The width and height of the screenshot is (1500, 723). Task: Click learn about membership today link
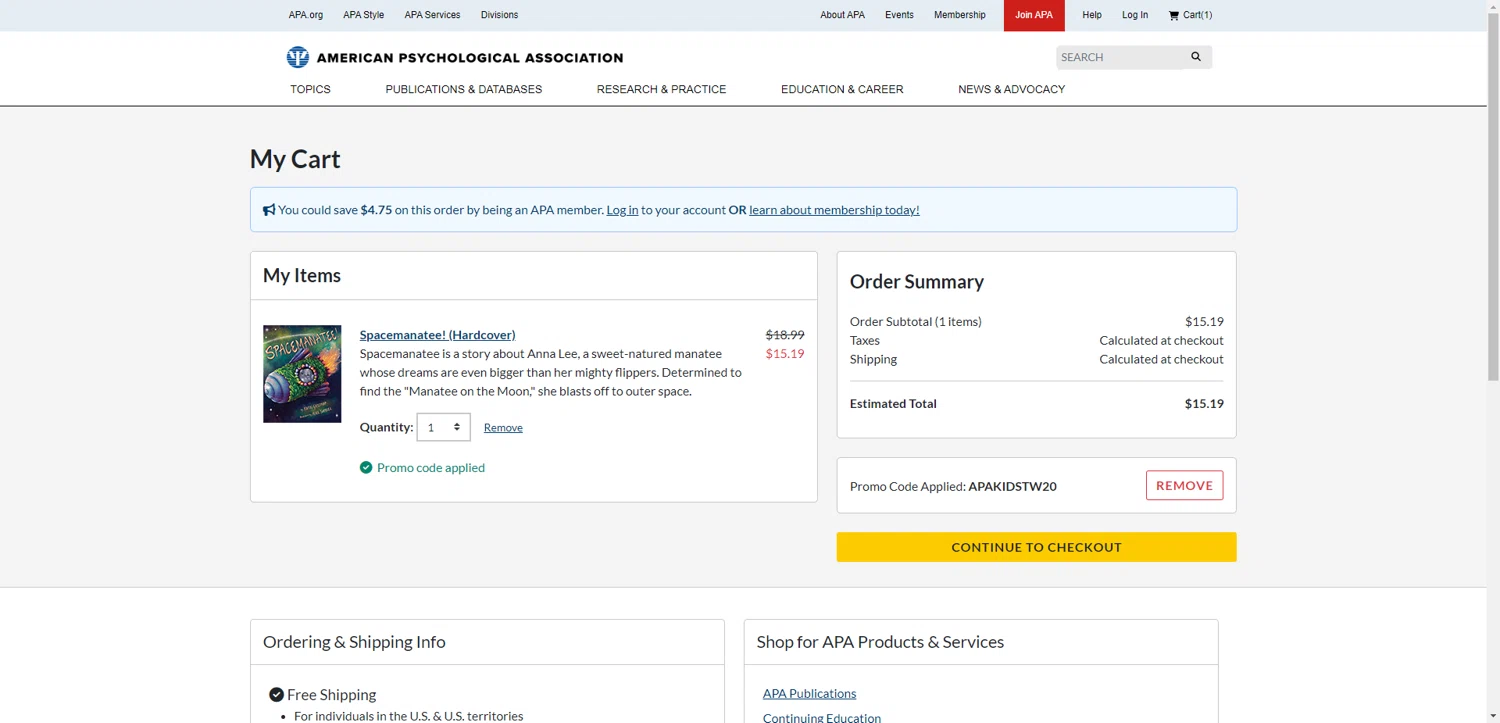click(834, 210)
